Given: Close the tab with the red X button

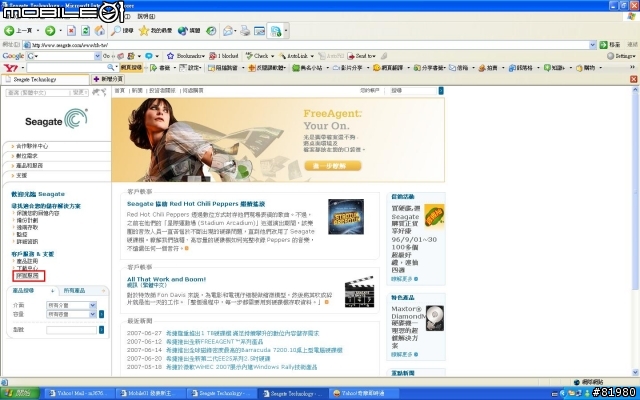Looking at the screenshot, I should tap(633, 79).
